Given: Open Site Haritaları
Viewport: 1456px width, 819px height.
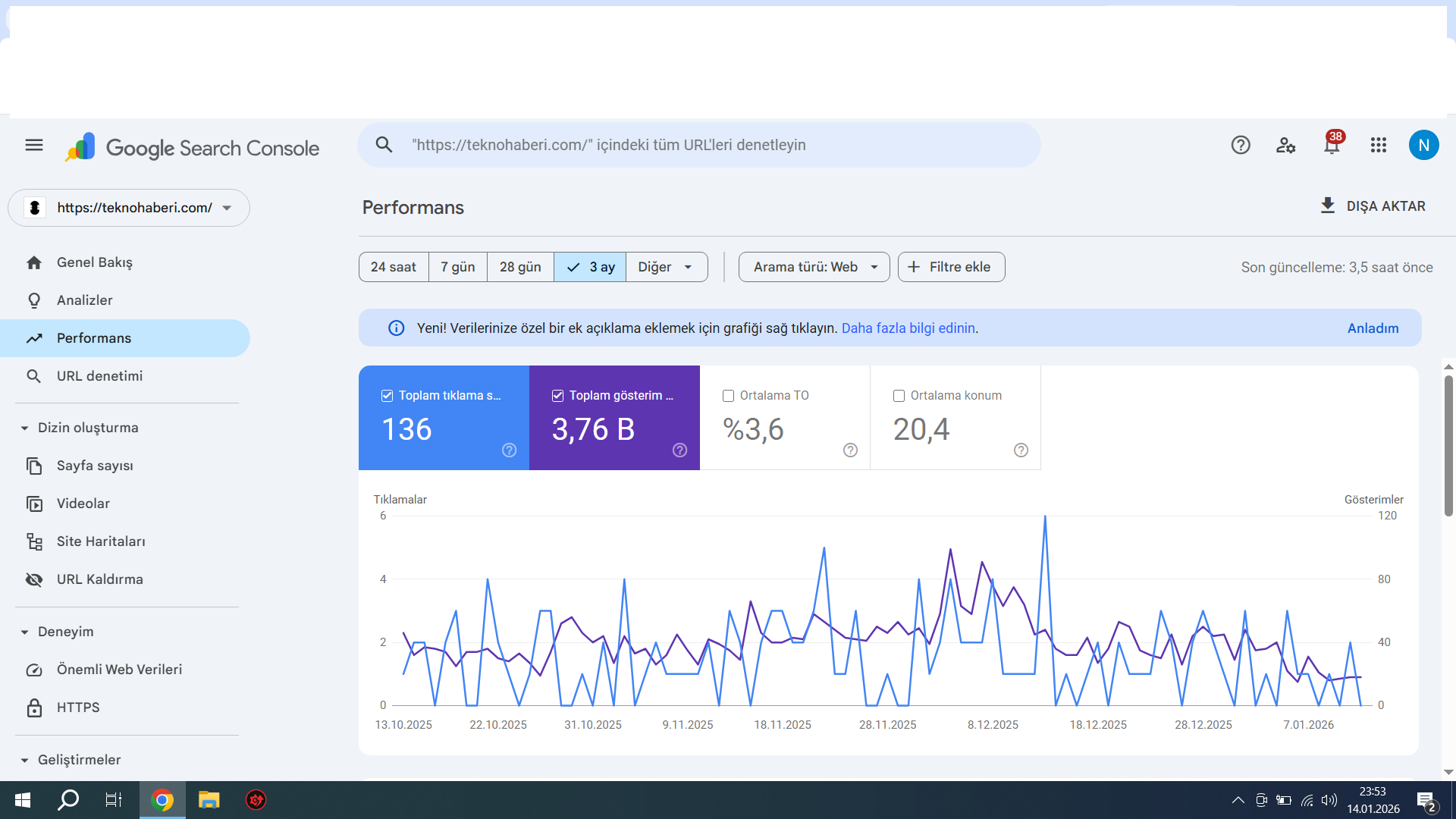Looking at the screenshot, I should point(125,541).
